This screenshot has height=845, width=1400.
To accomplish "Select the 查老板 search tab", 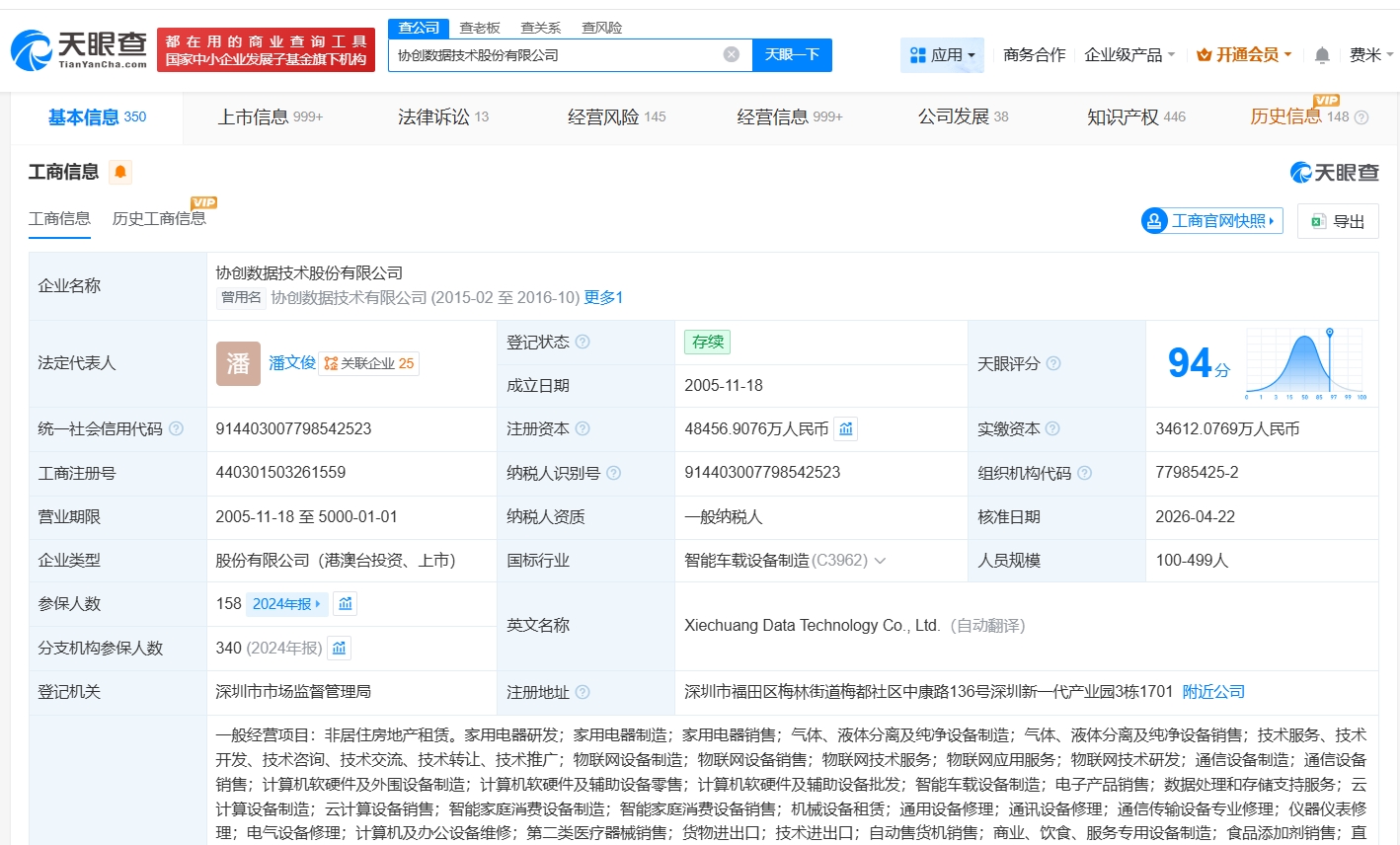I will 480,28.
